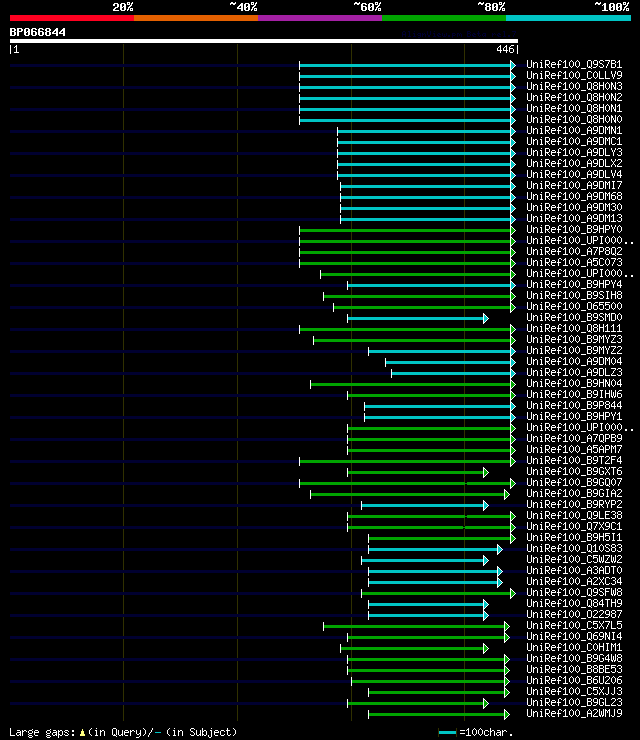
Task: Click the short cyan bar for UniRef100_B9SMD0
Action: (x=418, y=319)
